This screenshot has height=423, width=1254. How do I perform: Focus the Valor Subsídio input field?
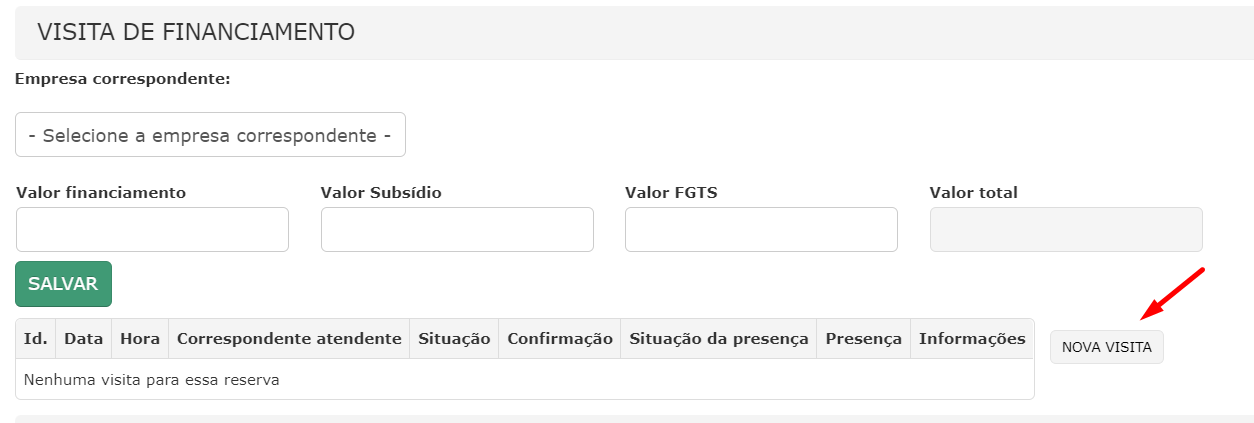click(457, 229)
